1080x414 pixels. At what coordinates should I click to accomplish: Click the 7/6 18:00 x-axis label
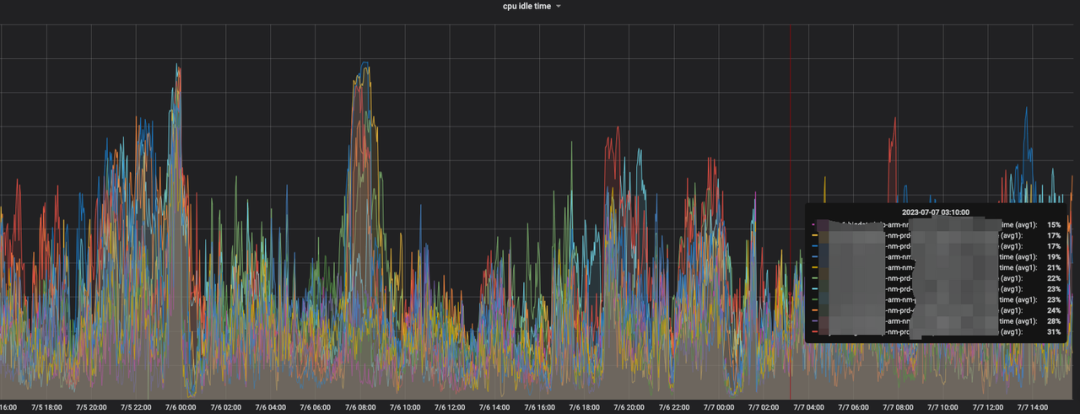(583, 407)
